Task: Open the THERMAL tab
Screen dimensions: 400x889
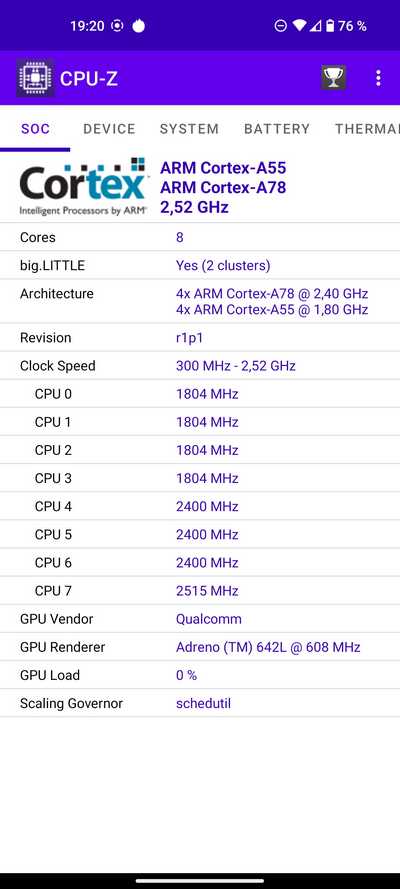Action: click(367, 129)
